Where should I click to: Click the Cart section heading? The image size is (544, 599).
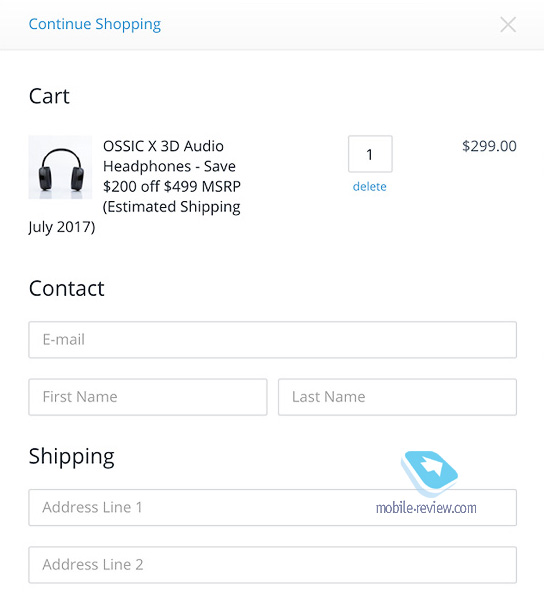tap(49, 96)
